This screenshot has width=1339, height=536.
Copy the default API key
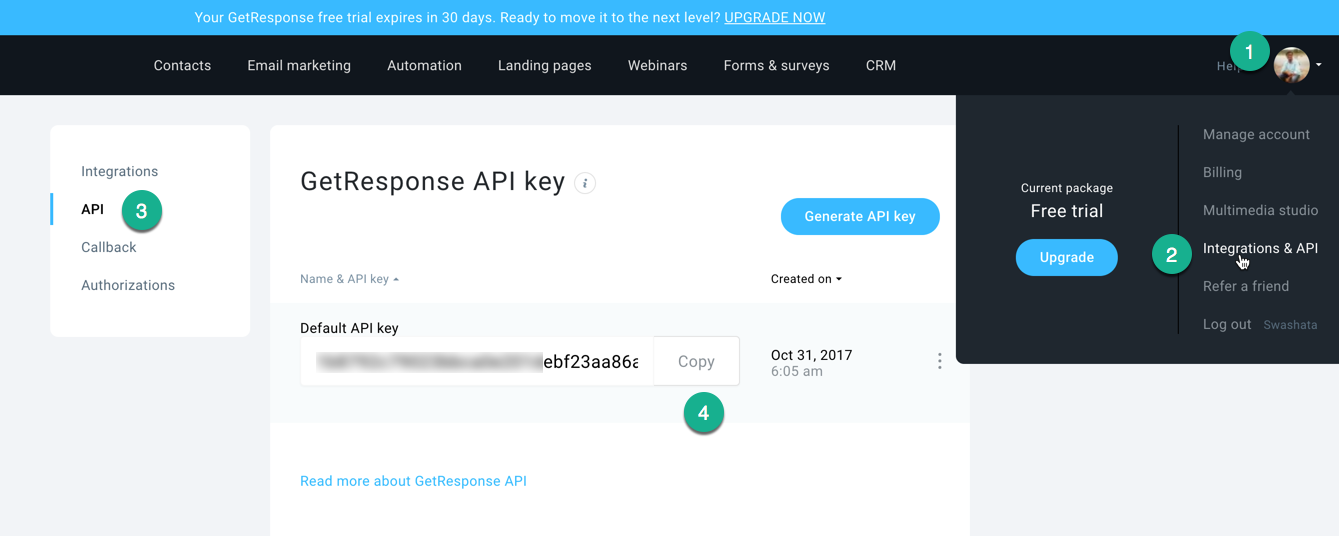pyautogui.click(x=696, y=361)
